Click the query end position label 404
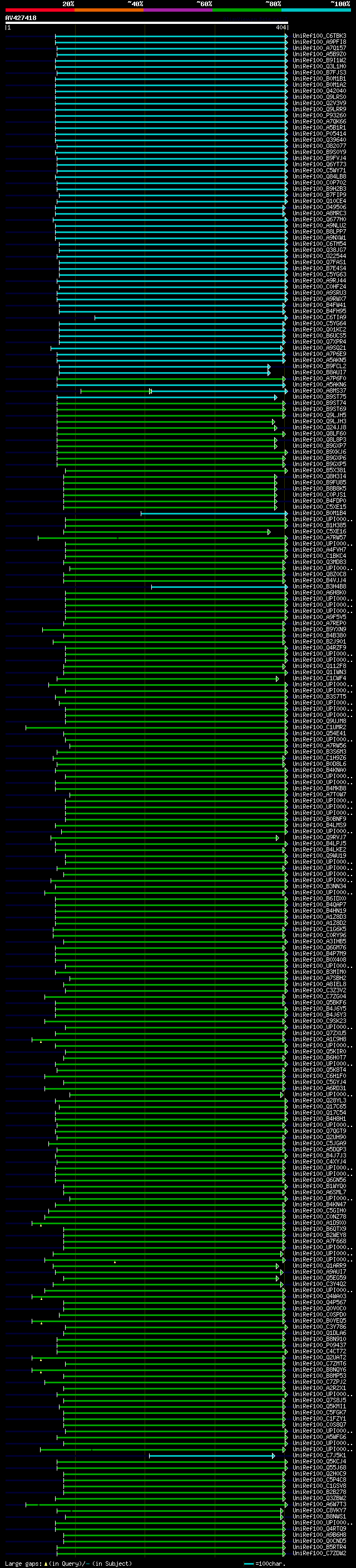Screen dimensions: 356x1568 click(280, 27)
